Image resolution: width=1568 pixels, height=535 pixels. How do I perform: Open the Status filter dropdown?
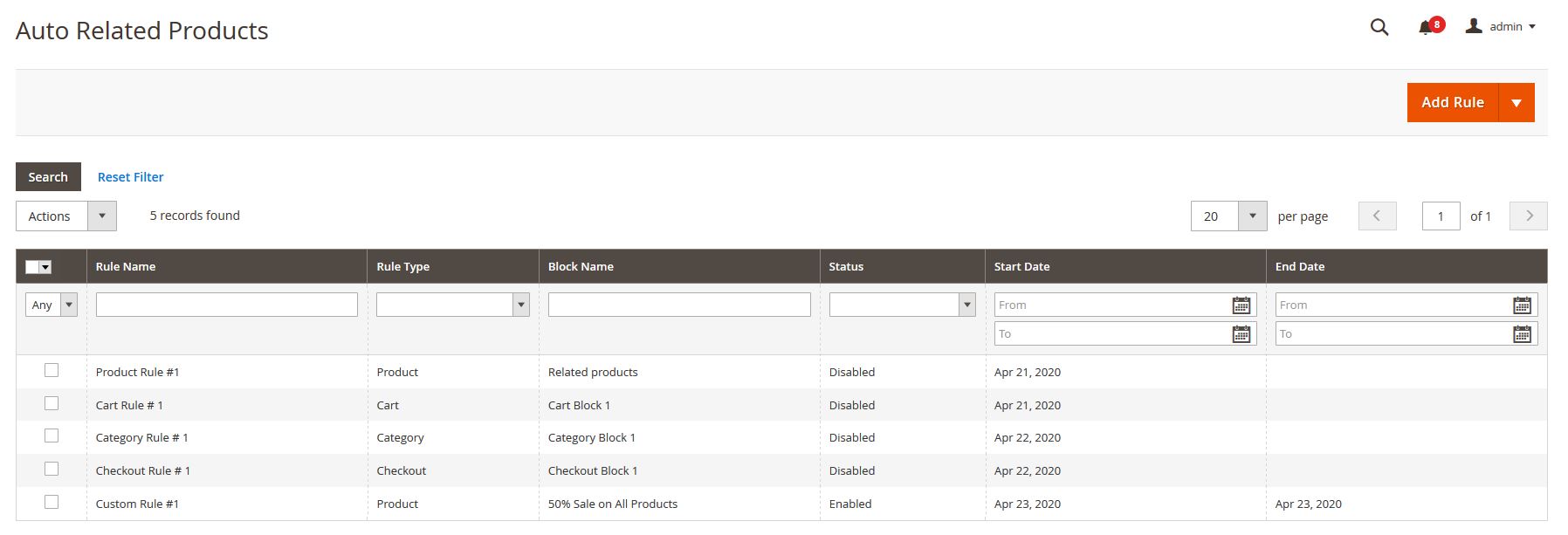tap(901, 305)
